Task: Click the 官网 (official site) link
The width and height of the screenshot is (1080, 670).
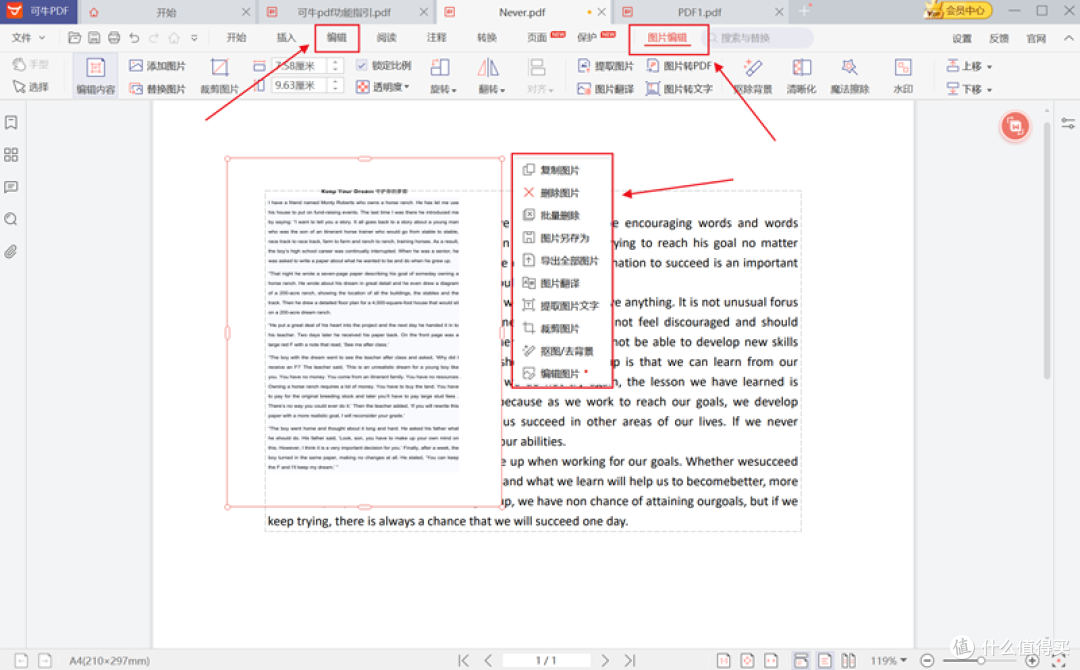Action: pyautogui.click(x=1036, y=39)
